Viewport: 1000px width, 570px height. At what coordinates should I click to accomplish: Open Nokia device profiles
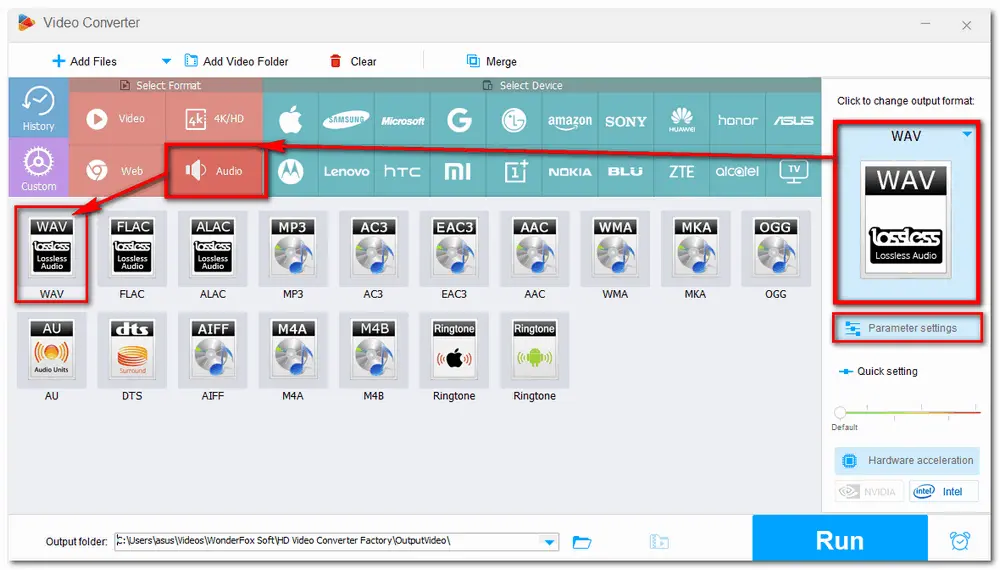coord(570,172)
